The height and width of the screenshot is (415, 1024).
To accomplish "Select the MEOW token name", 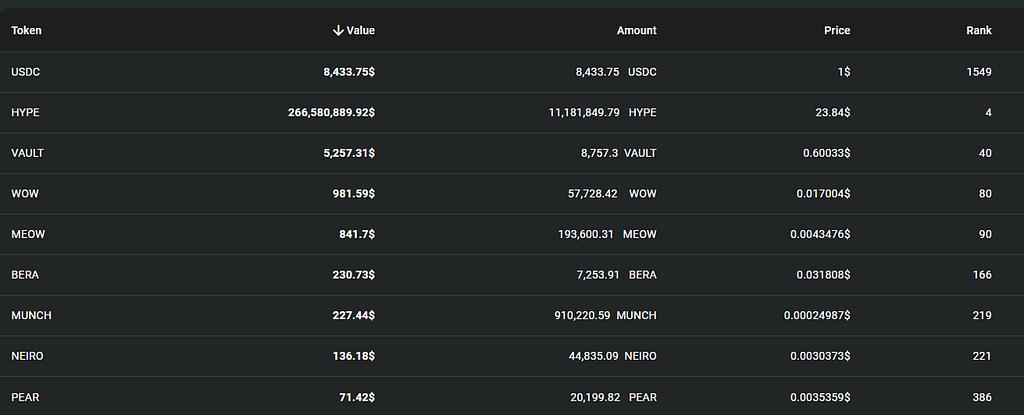I will [x=28, y=234].
